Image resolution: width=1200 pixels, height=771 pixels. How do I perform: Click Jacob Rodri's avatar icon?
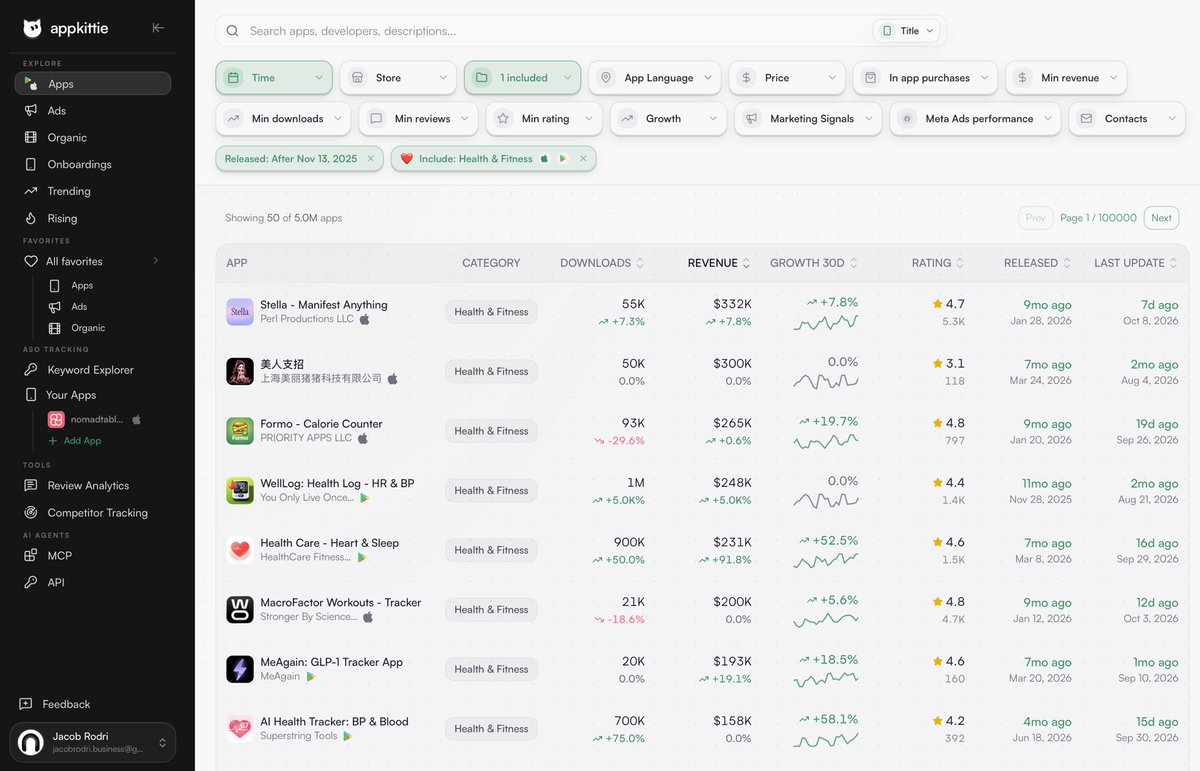pos(32,742)
